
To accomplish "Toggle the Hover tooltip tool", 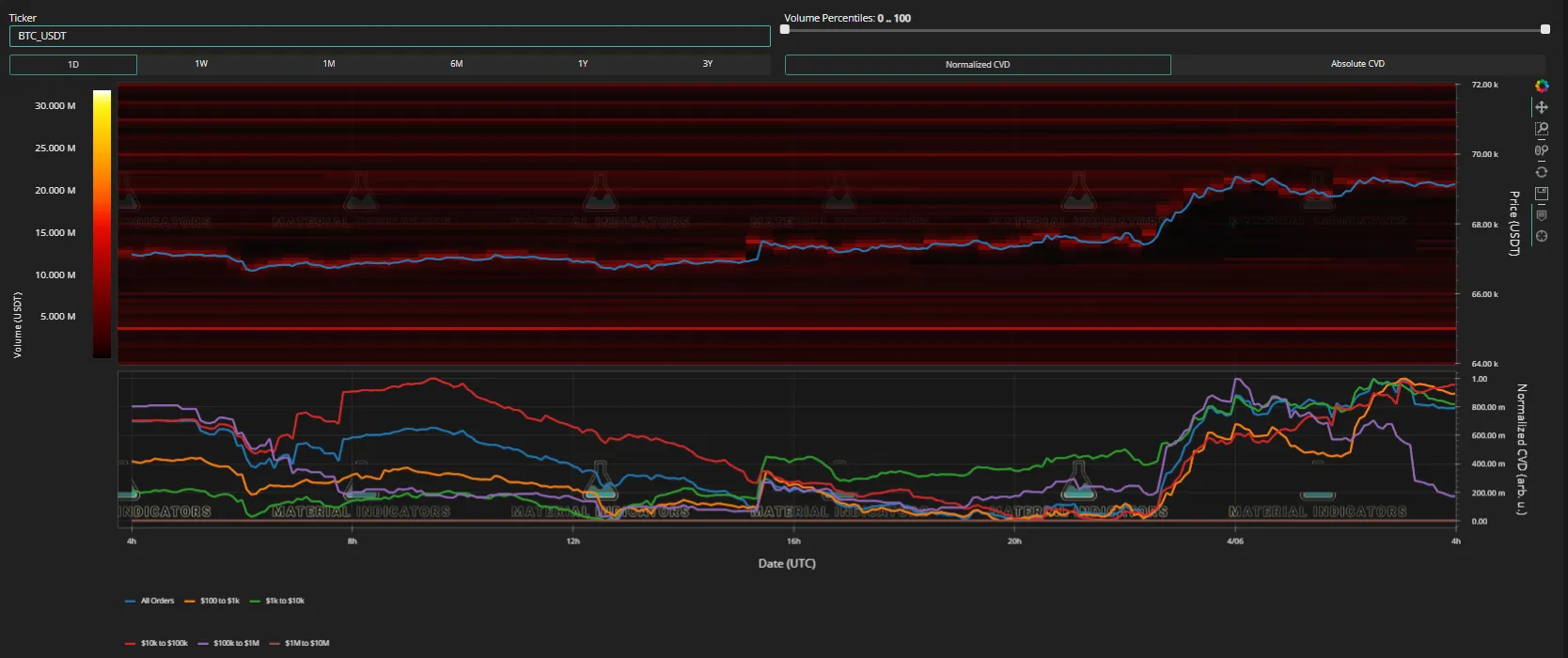I will pos(1542,215).
